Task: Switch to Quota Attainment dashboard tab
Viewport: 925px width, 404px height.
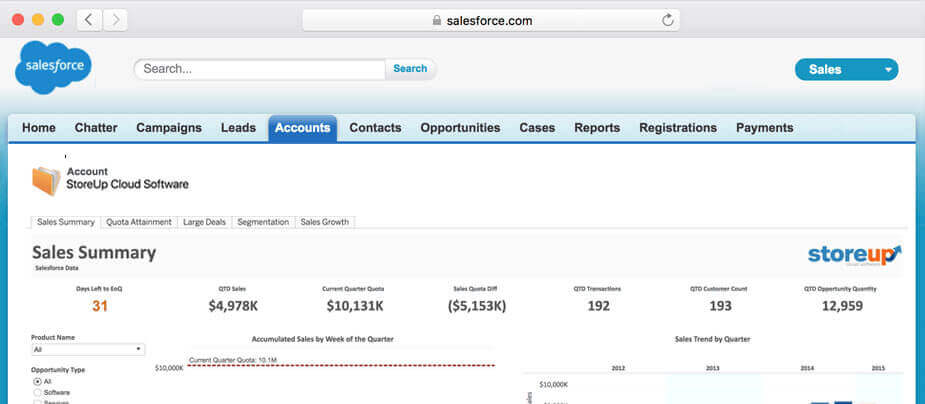Action: (139, 222)
